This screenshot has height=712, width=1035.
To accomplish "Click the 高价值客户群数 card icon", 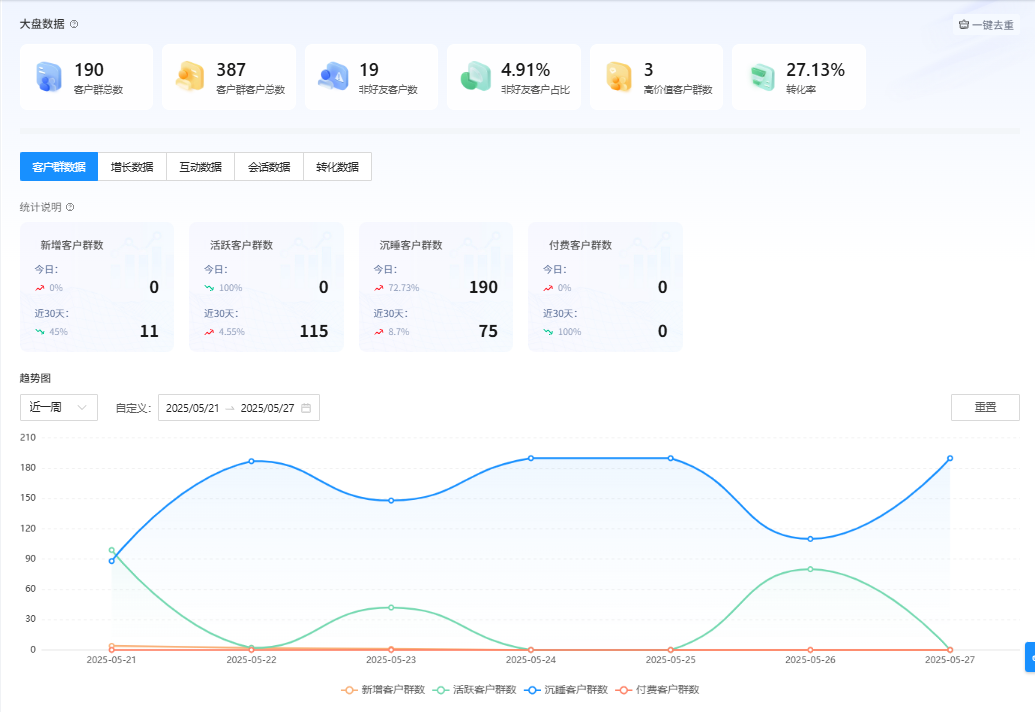I will (x=618, y=77).
